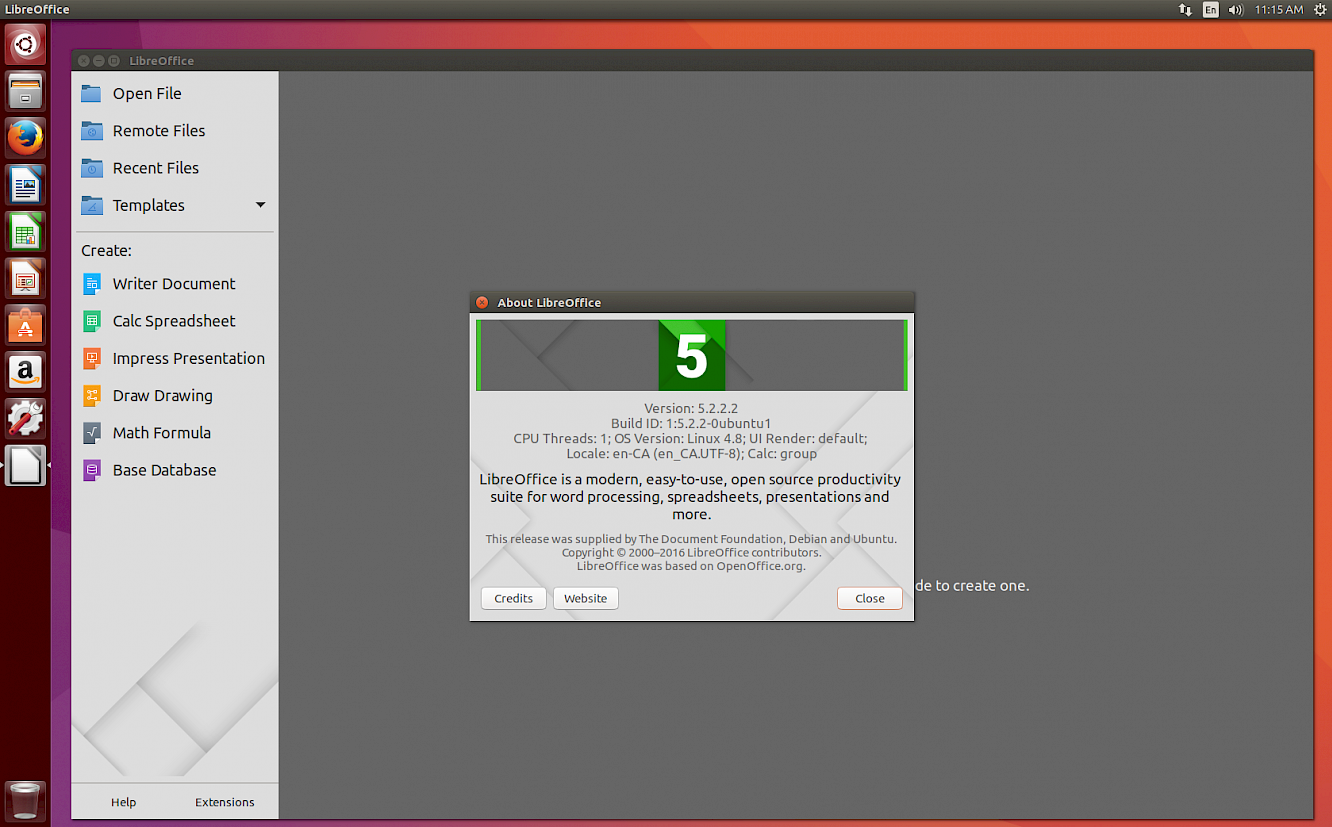Screen dimensions: 1332x827
Task: Click the 11:15 AM clock
Action: pyautogui.click(x=1279, y=10)
